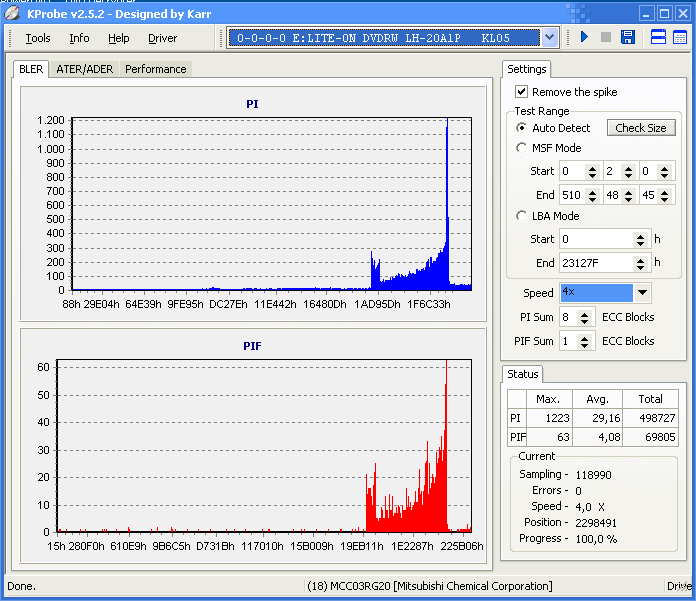The width and height of the screenshot is (696, 601).
Task: Open the drive selection dropdown
Action: pyautogui.click(x=550, y=38)
